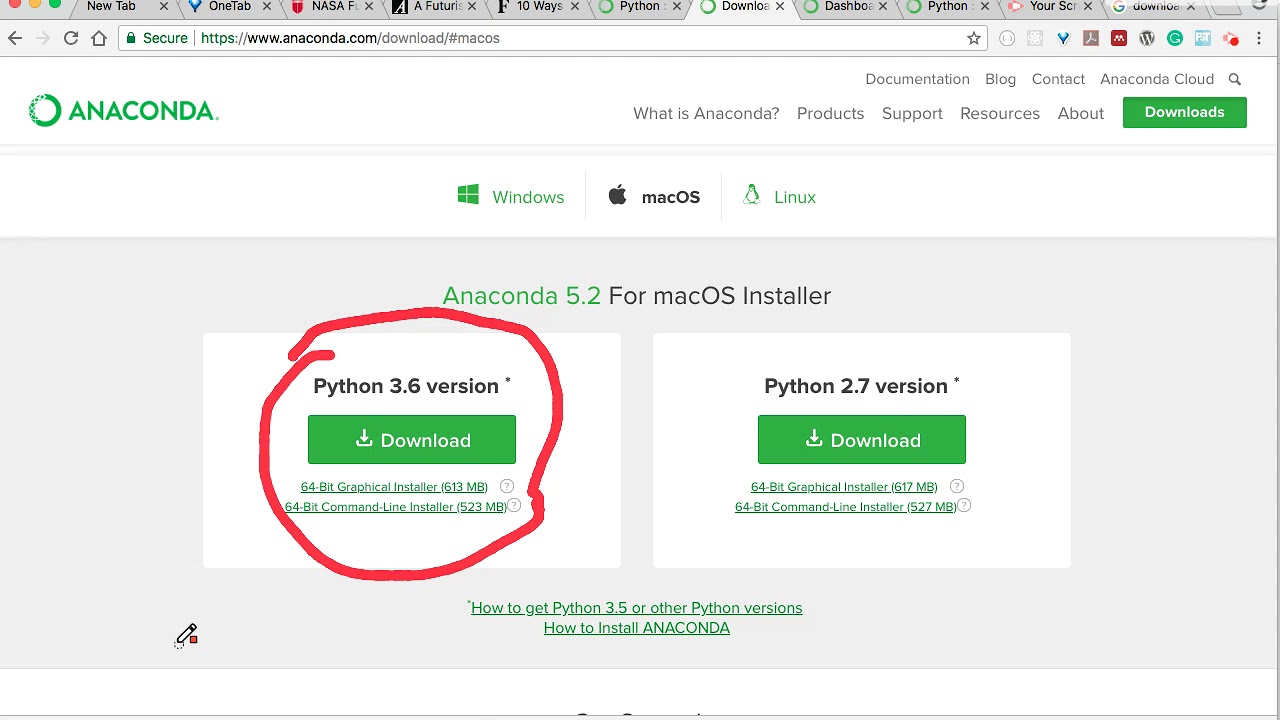This screenshot has height=720, width=1280.
Task: Download the Python 2.7 version
Action: 862,440
